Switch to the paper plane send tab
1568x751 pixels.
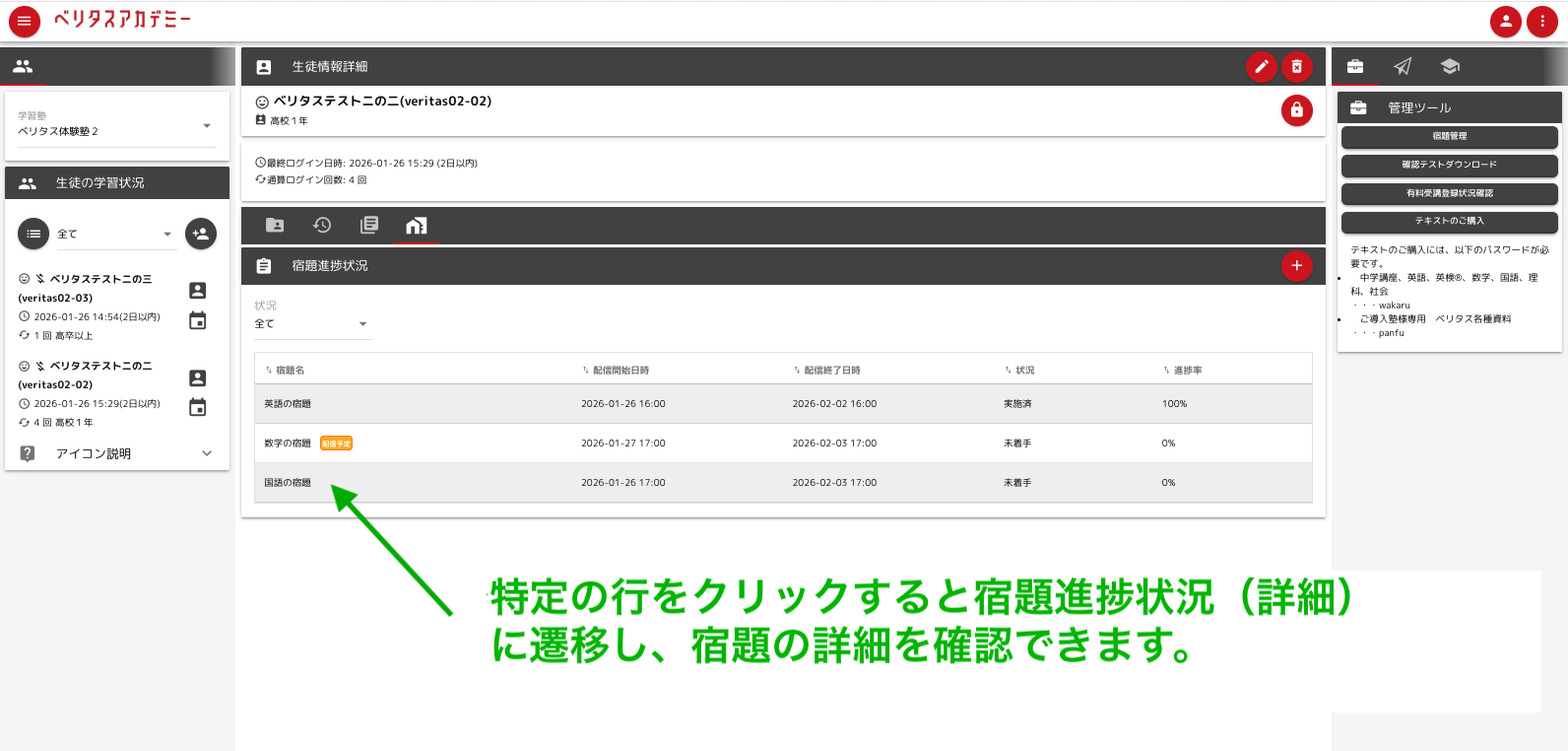1403,67
